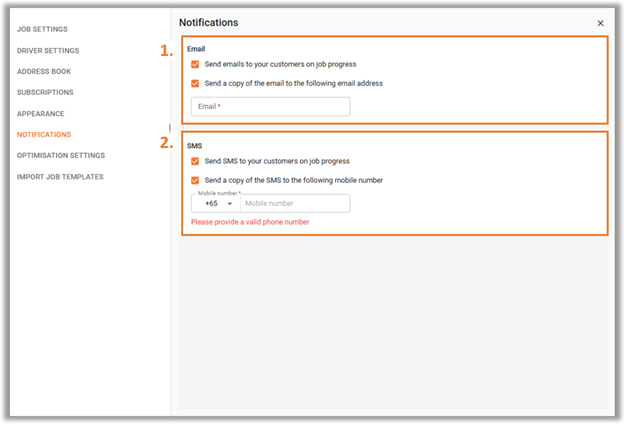This screenshot has height=424, width=624.
Task: Click the 'Please provide a valid phone number' error
Action: pyautogui.click(x=250, y=222)
